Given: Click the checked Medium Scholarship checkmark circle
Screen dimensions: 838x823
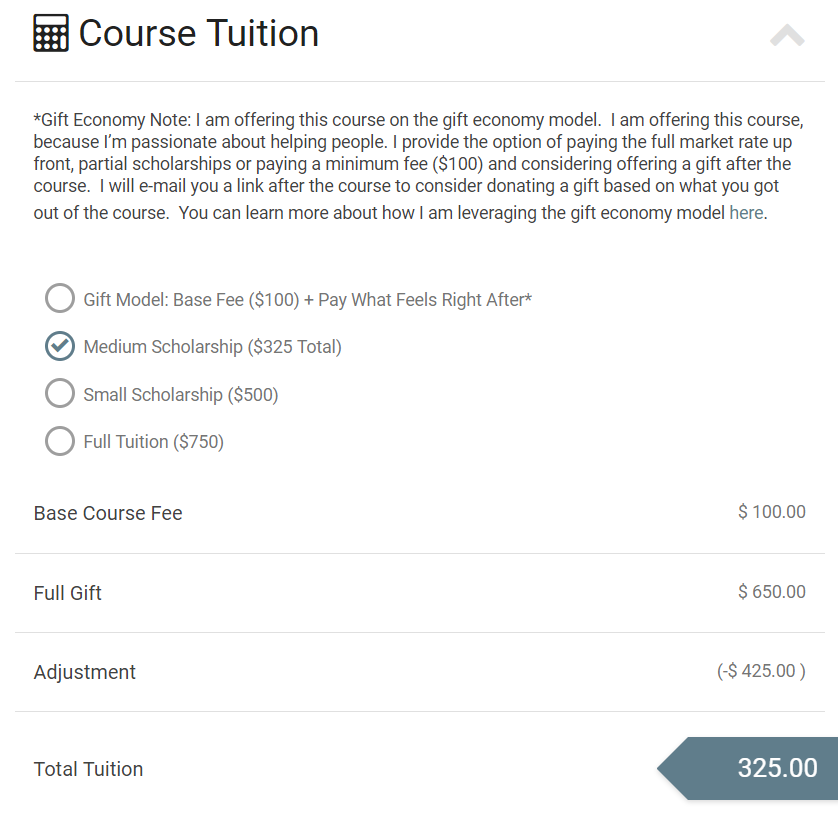Looking at the screenshot, I should tap(60, 346).
